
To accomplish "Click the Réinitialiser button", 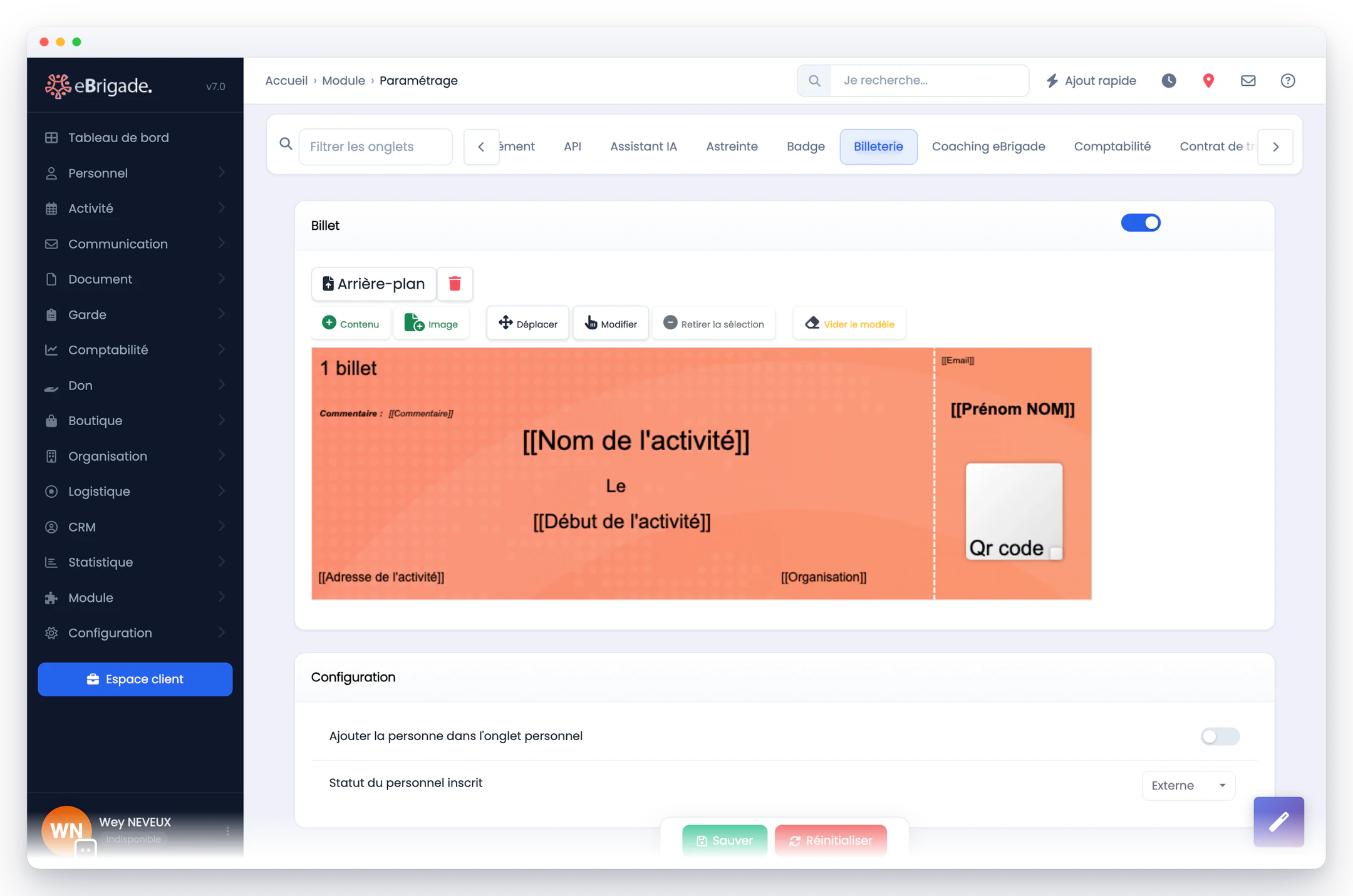I will pyautogui.click(x=831, y=840).
